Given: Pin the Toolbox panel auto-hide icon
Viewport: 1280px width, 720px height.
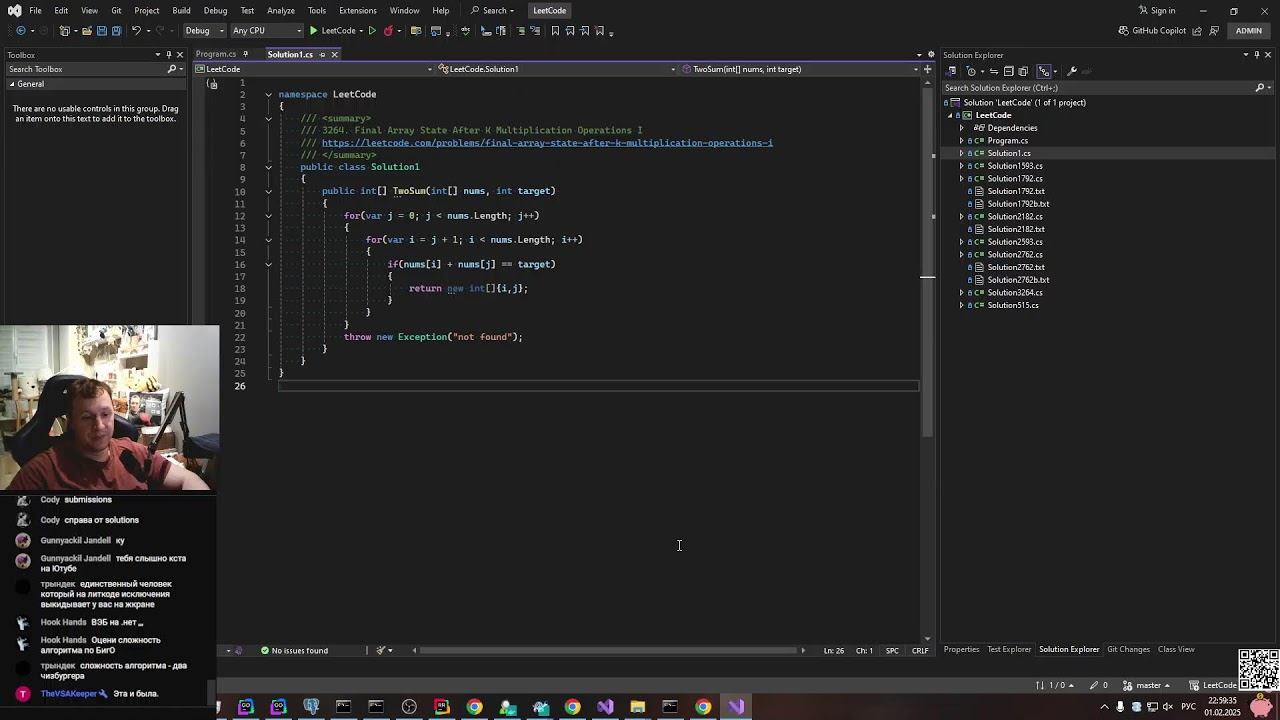Looking at the screenshot, I should (169, 55).
